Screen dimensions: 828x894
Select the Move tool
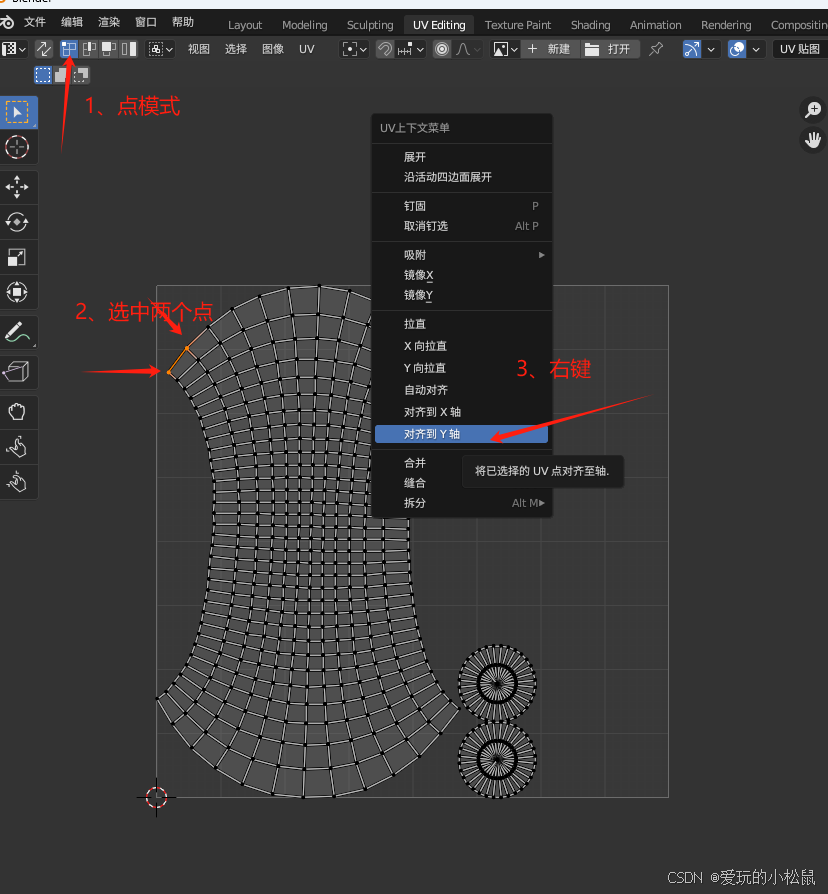18,187
